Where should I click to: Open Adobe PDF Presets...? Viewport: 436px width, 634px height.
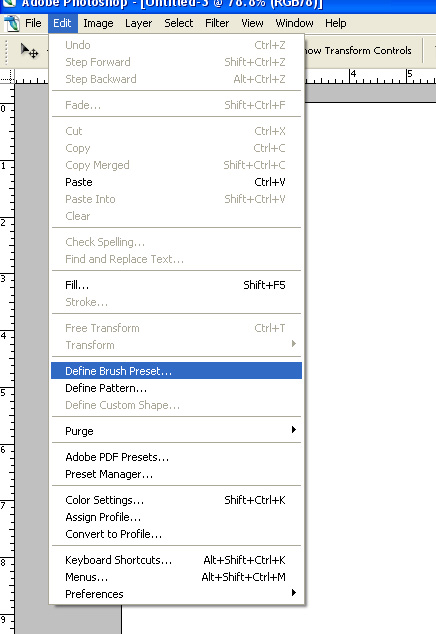click(x=176, y=457)
